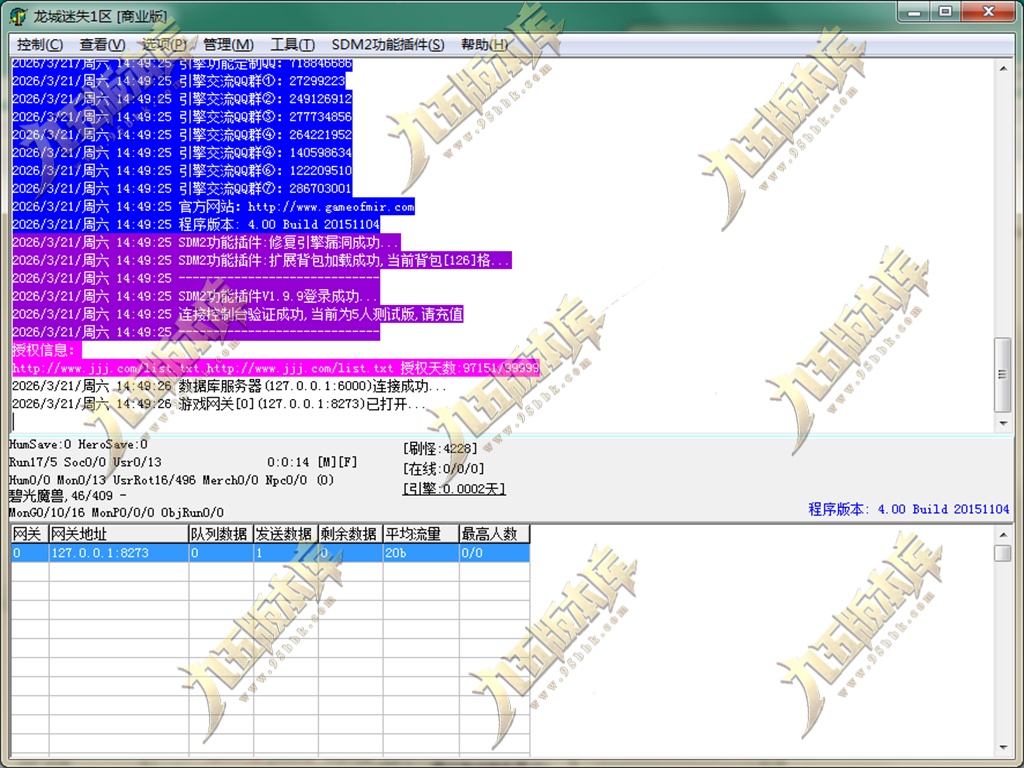Click the 授权信息 log line

(45, 350)
